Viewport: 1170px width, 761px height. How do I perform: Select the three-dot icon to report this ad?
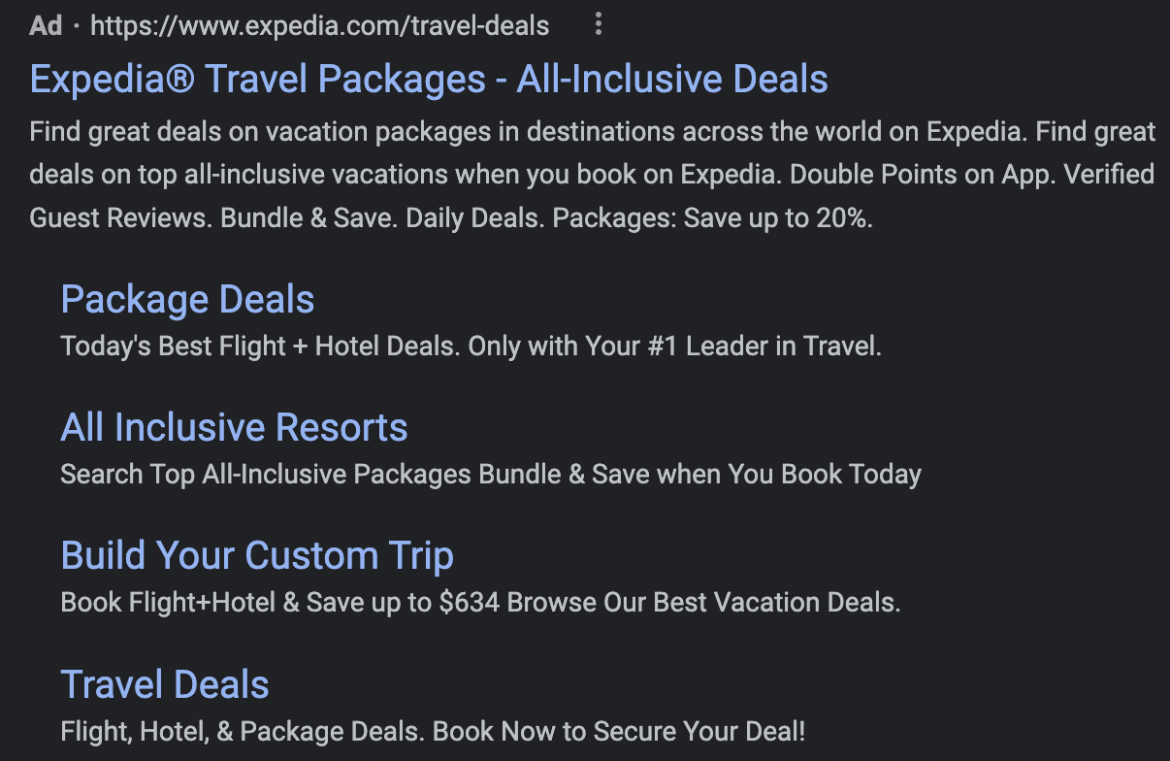click(x=597, y=24)
